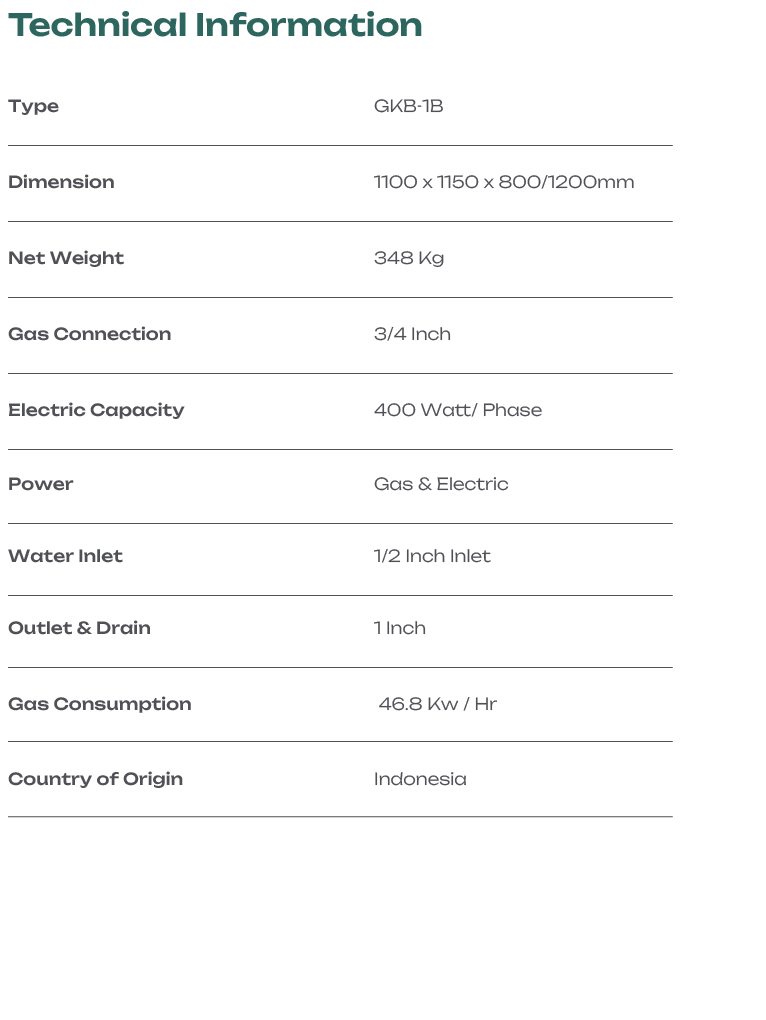Image resolution: width=766 pixels, height=1020 pixels.
Task: Click the Outlet & Drain label
Action: pos(79,628)
